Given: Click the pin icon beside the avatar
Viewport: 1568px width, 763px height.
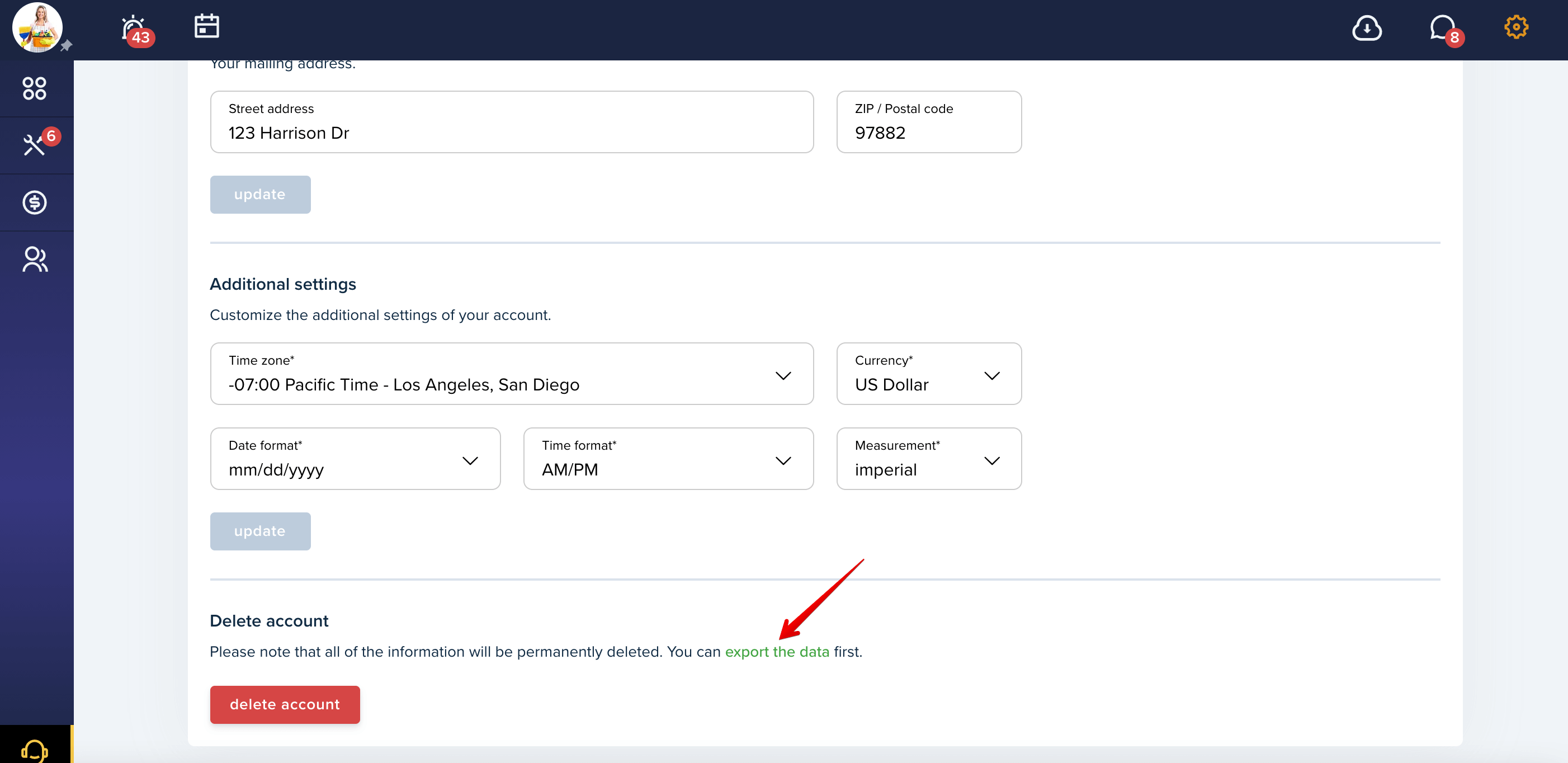Looking at the screenshot, I should pos(67,46).
